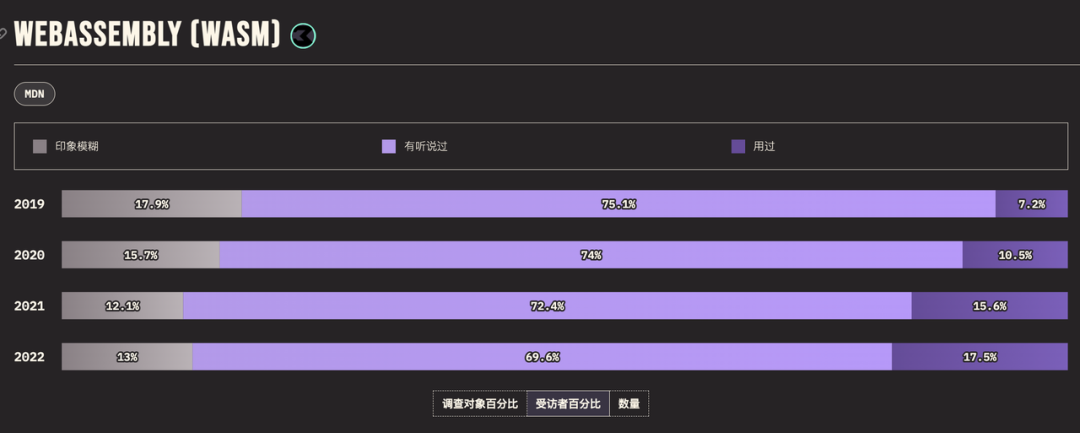Open the MDN resource link badge
The image size is (1080, 433).
34,94
